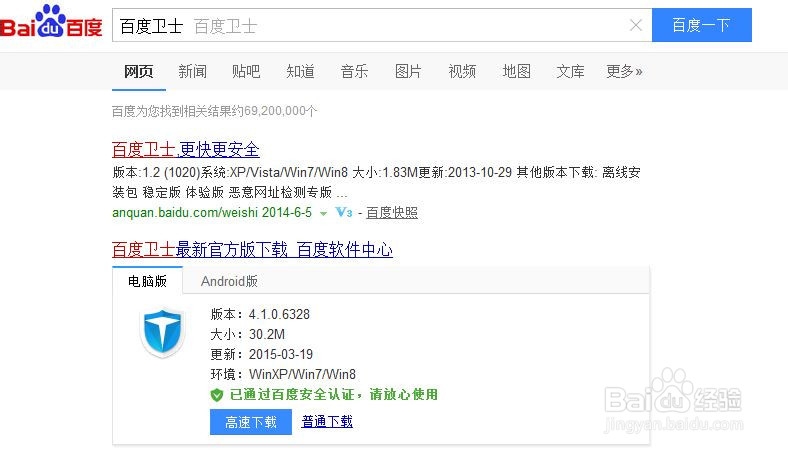Click the 普通下载 link
The image size is (788, 452).
[327, 421]
